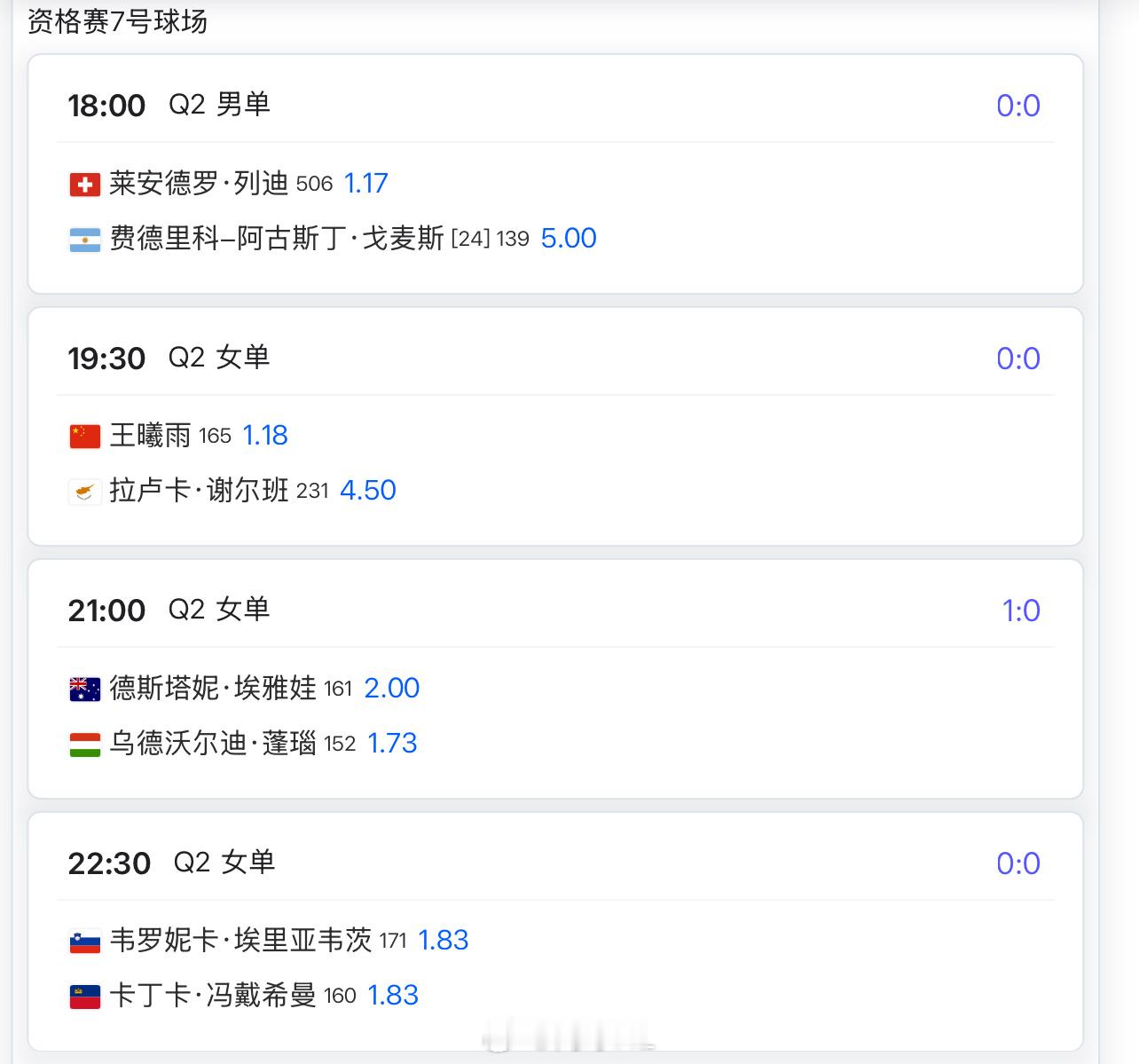Open the 1:0 score of 21:00 match
Image resolution: width=1139 pixels, height=1064 pixels.
[x=1020, y=611]
